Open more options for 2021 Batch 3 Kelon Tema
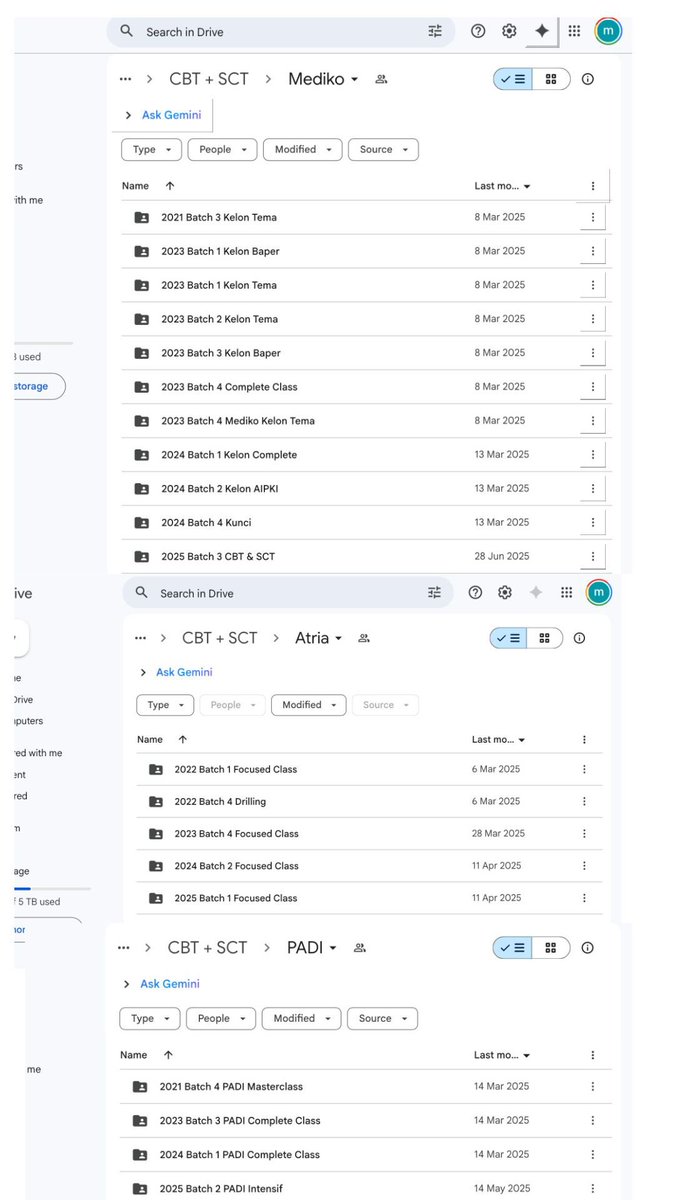 point(593,217)
